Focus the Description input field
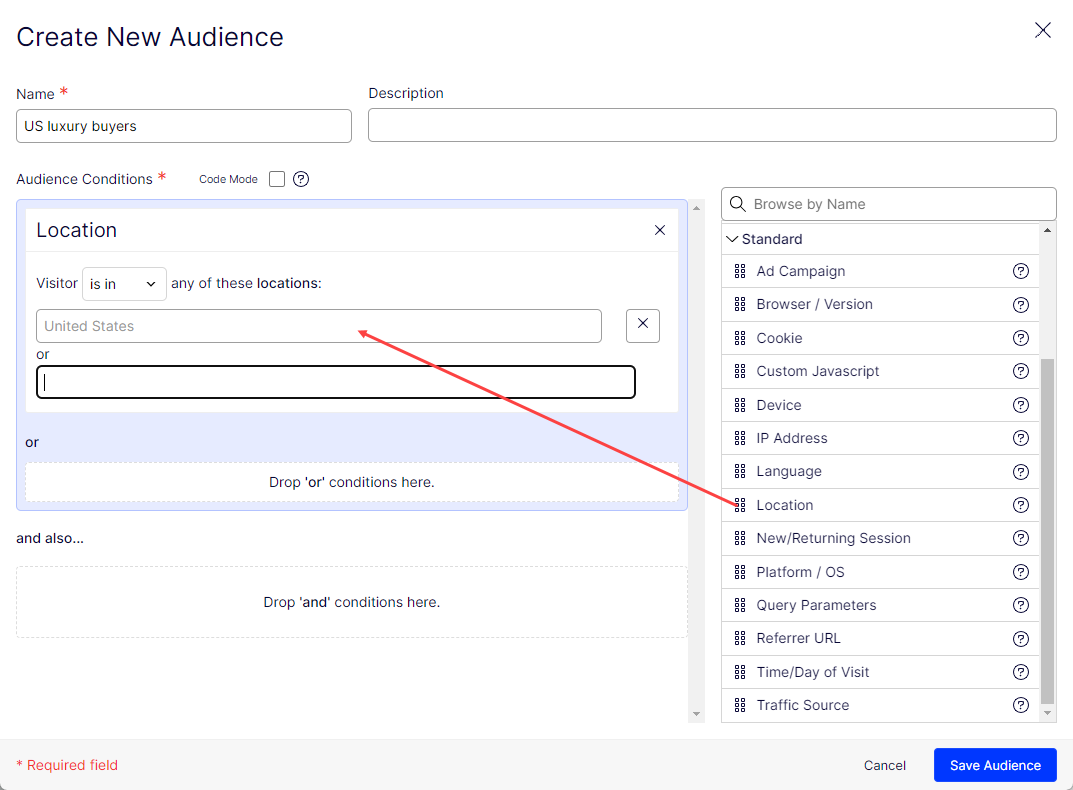 click(711, 125)
